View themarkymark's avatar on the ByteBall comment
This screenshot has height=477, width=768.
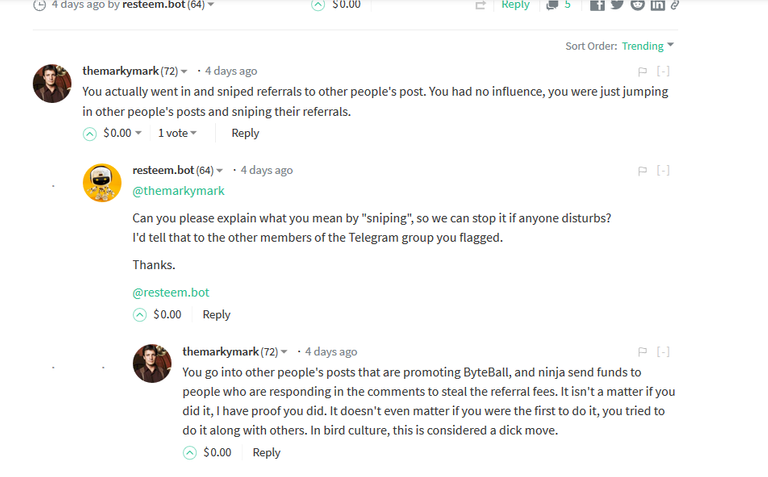tap(152, 363)
